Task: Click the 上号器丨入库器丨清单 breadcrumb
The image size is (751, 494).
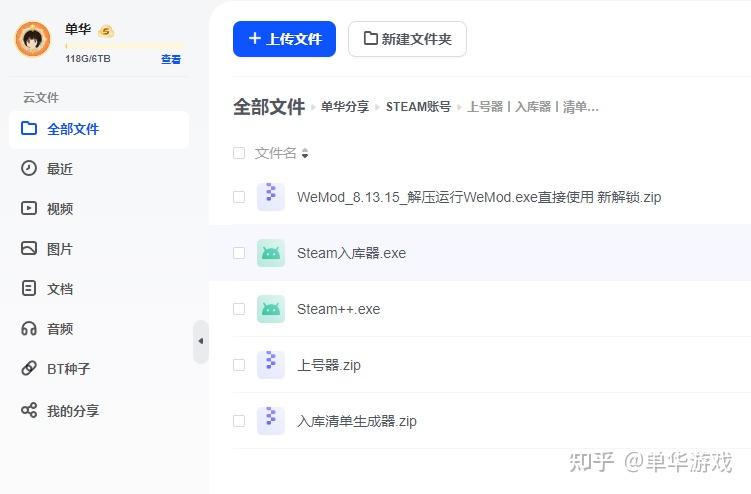Action: [x=533, y=106]
